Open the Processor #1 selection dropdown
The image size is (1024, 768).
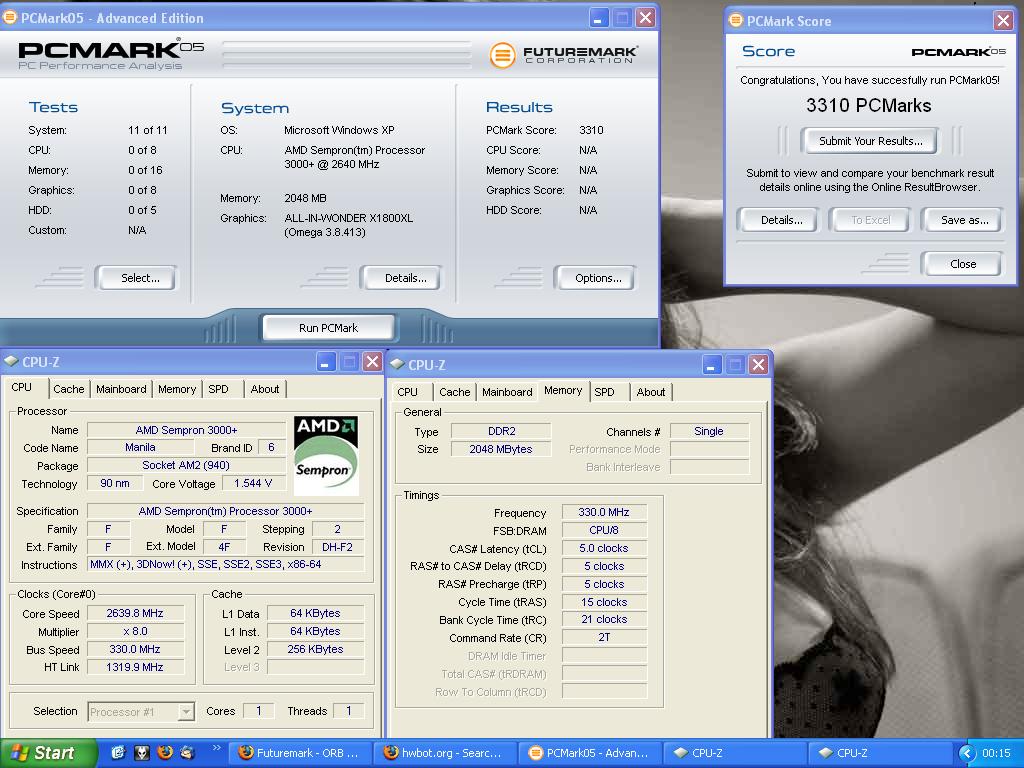pyautogui.click(x=186, y=711)
